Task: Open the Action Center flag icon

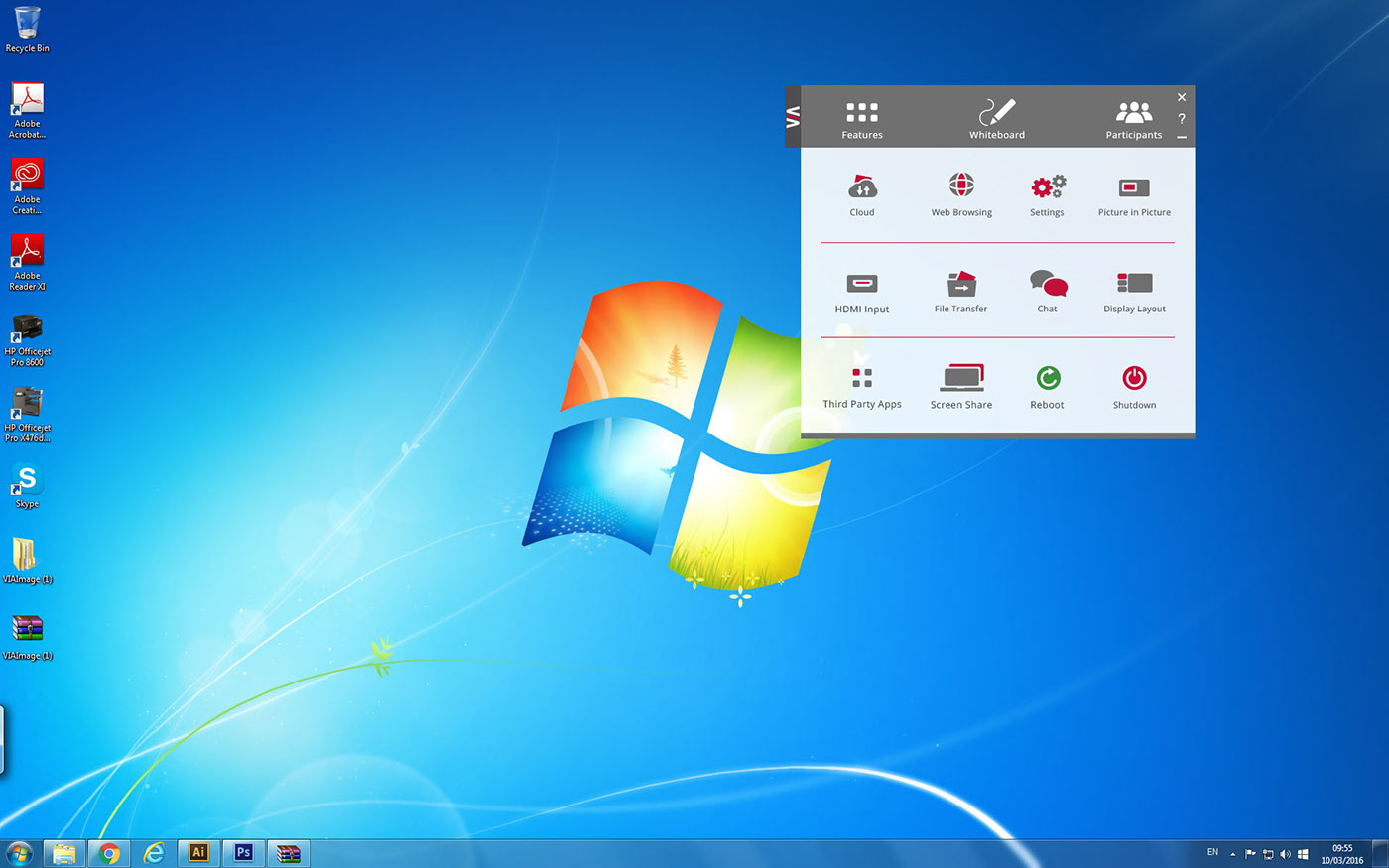Action: pyautogui.click(x=1250, y=854)
